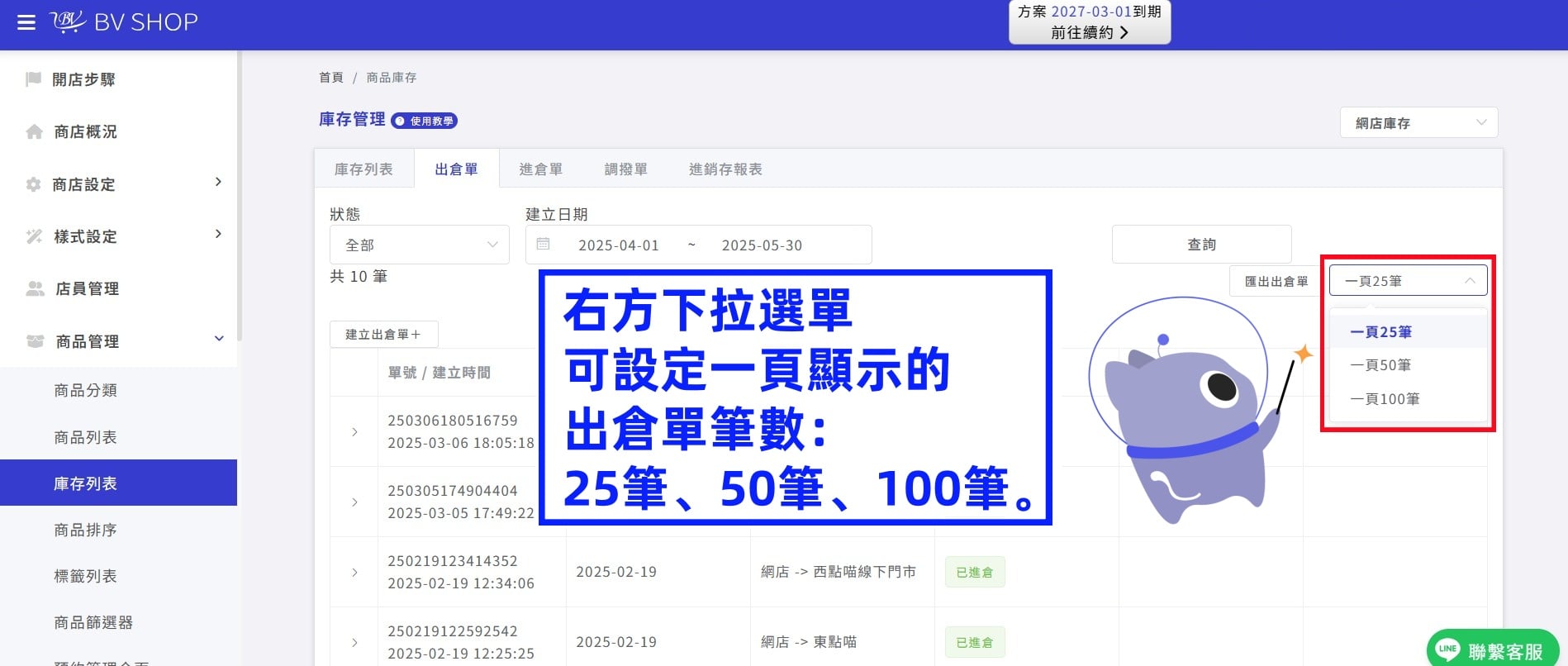The height and width of the screenshot is (666, 1568).
Task: Open the 使用教學 tutorial badge
Action: (x=424, y=121)
